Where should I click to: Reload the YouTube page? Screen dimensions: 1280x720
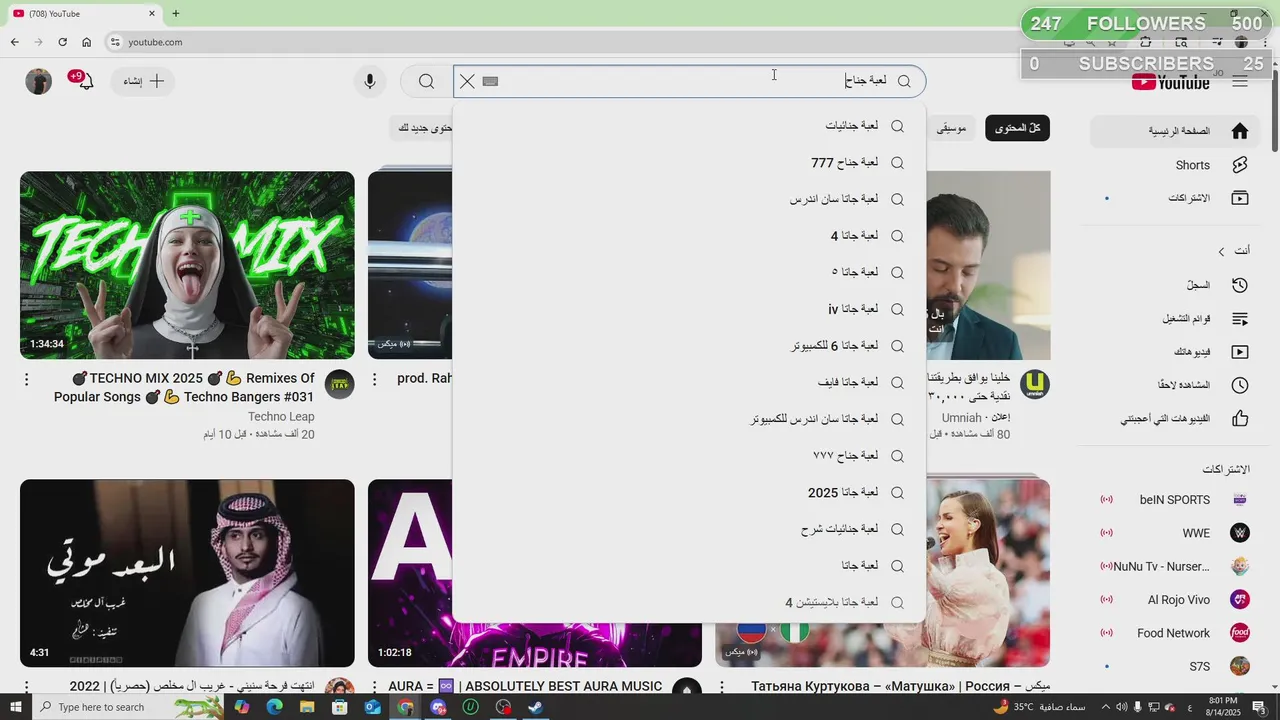62,42
